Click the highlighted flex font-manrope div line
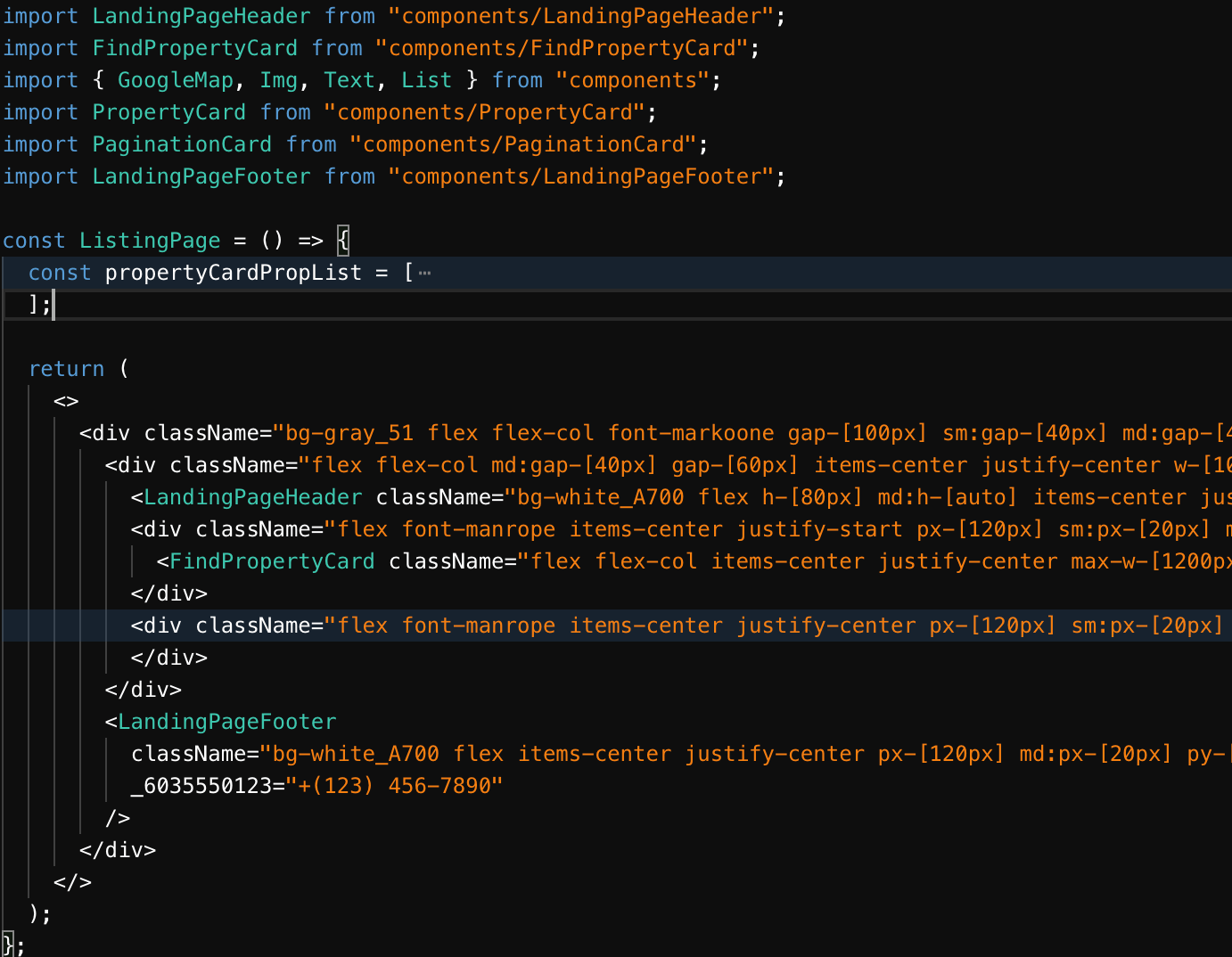The image size is (1232, 957). (x=535, y=625)
